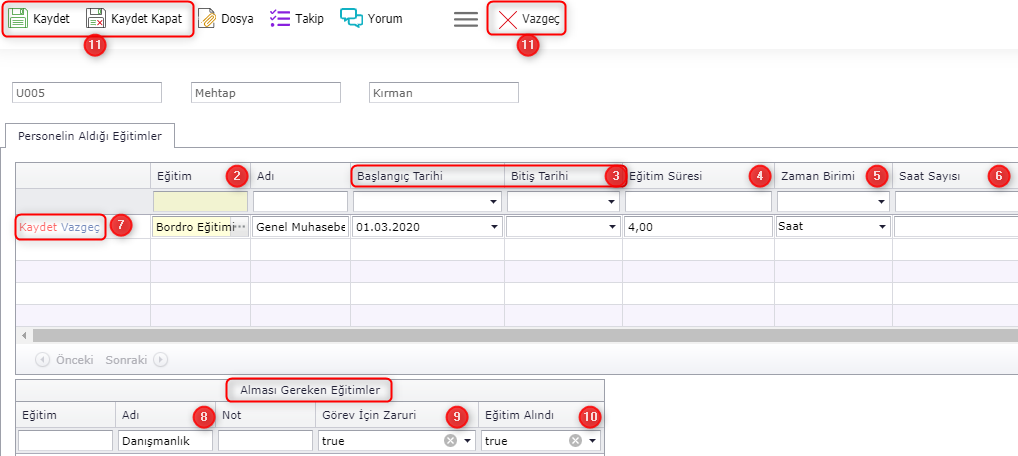Click the horizontal scrollbar under the grid

pos(500,335)
